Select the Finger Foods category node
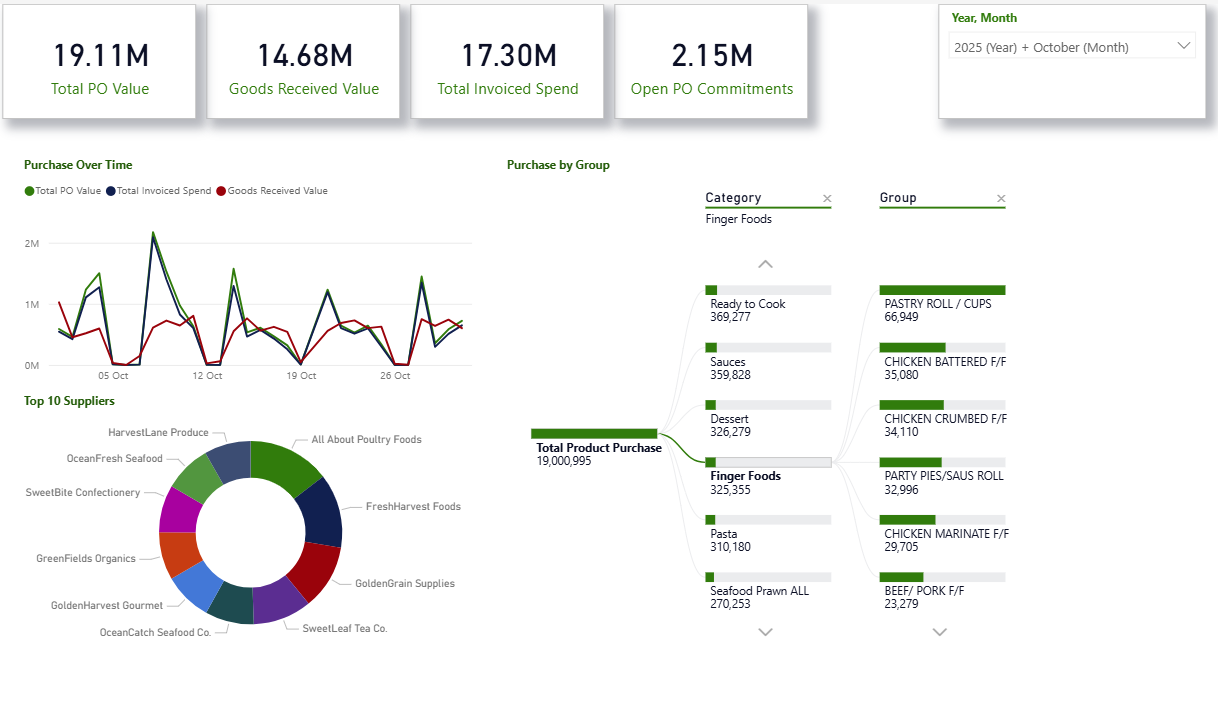 (x=768, y=463)
